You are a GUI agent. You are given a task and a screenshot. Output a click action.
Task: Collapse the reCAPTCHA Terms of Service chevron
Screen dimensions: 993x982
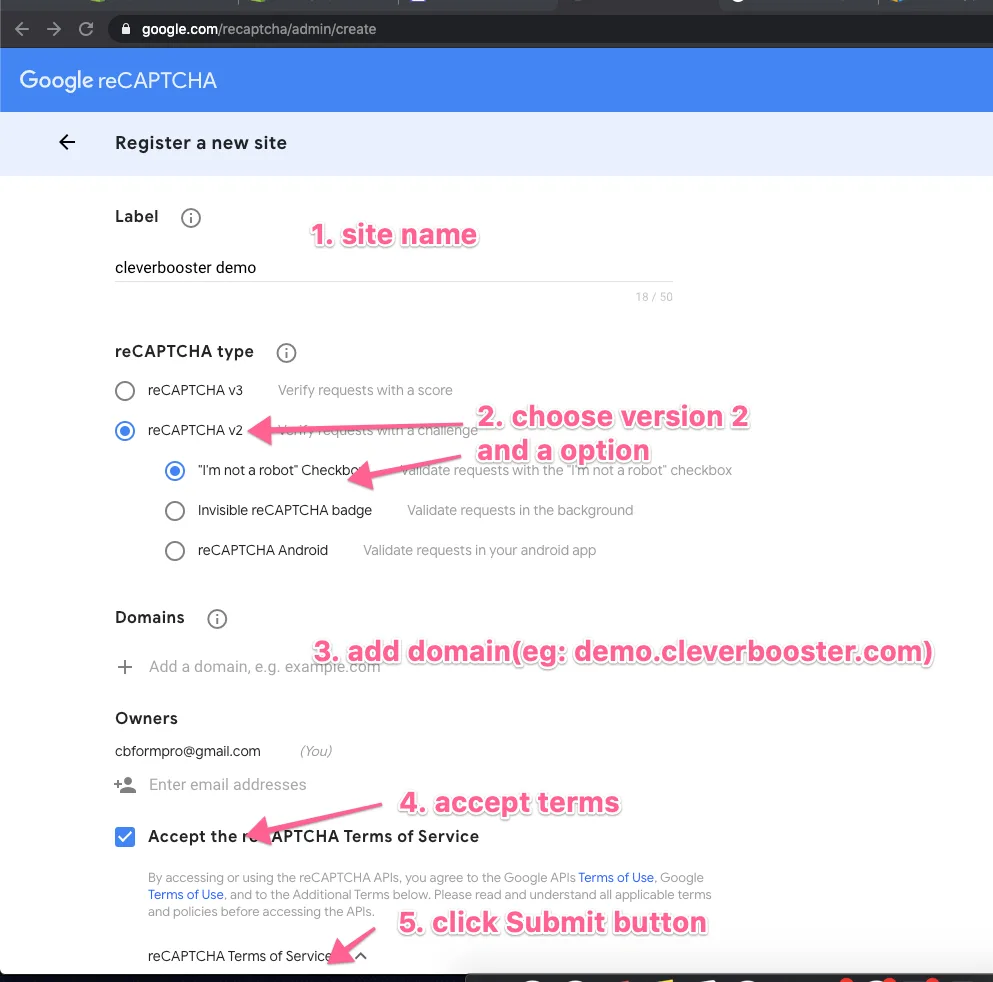(361, 956)
